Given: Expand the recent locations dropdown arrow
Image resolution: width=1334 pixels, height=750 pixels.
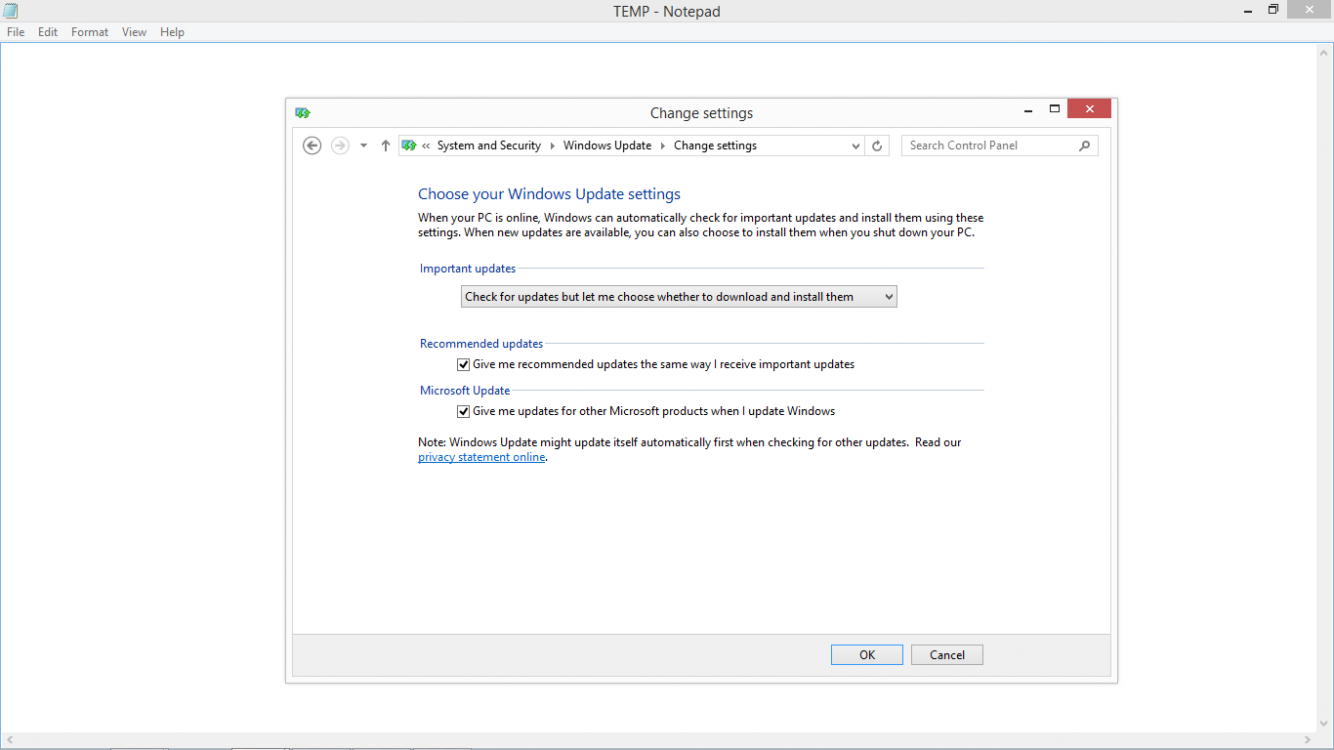Looking at the screenshot, I should (x=363, y=146).
